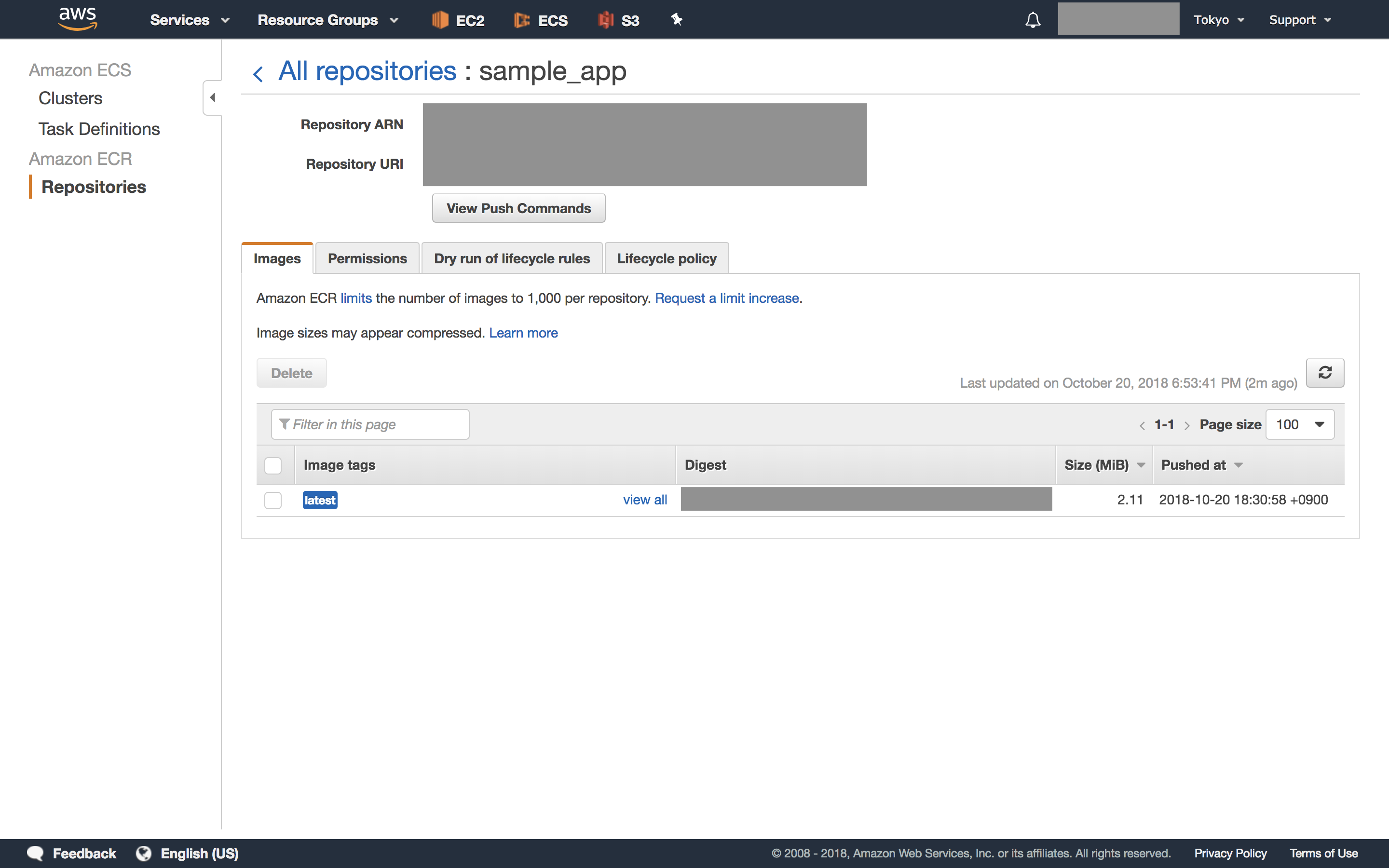Open Request a limit increase link

coord(727,298)
